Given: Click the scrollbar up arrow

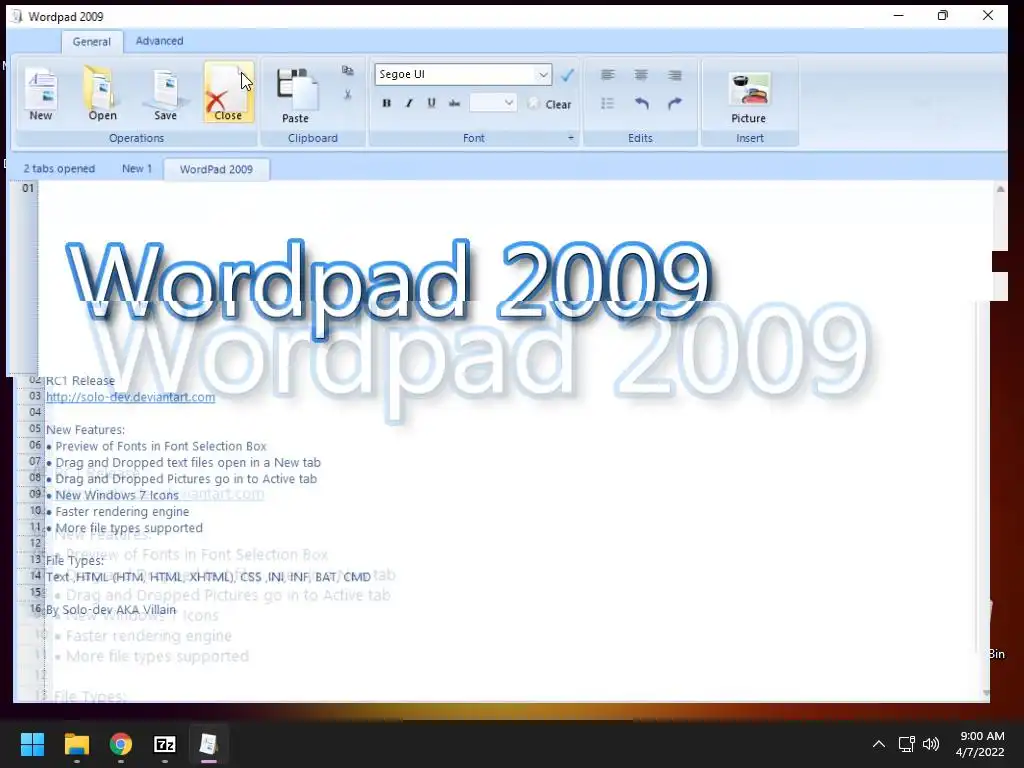Looking at the screenshot, I should pos(1000,189).
